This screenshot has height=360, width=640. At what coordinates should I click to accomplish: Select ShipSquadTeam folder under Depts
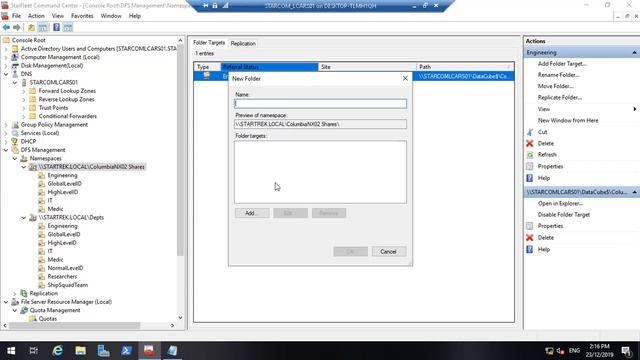tap(67, 285)
